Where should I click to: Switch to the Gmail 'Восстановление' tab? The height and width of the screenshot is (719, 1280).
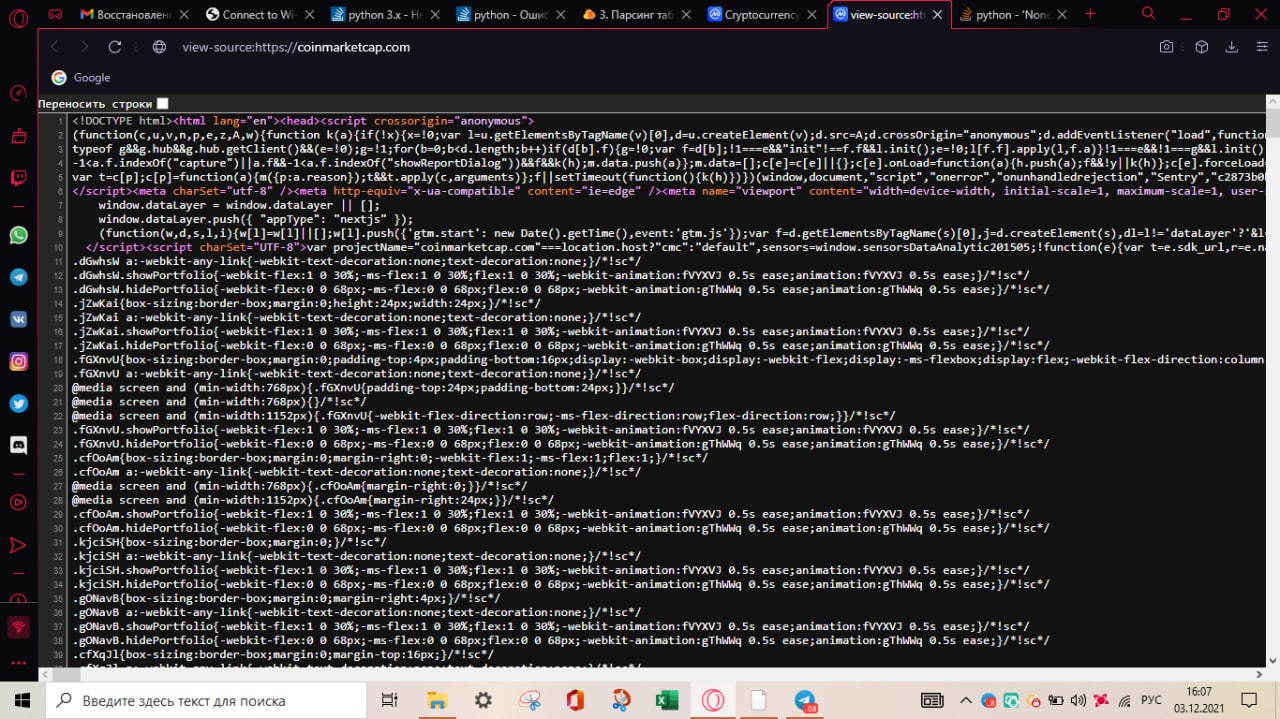(133, 14)
